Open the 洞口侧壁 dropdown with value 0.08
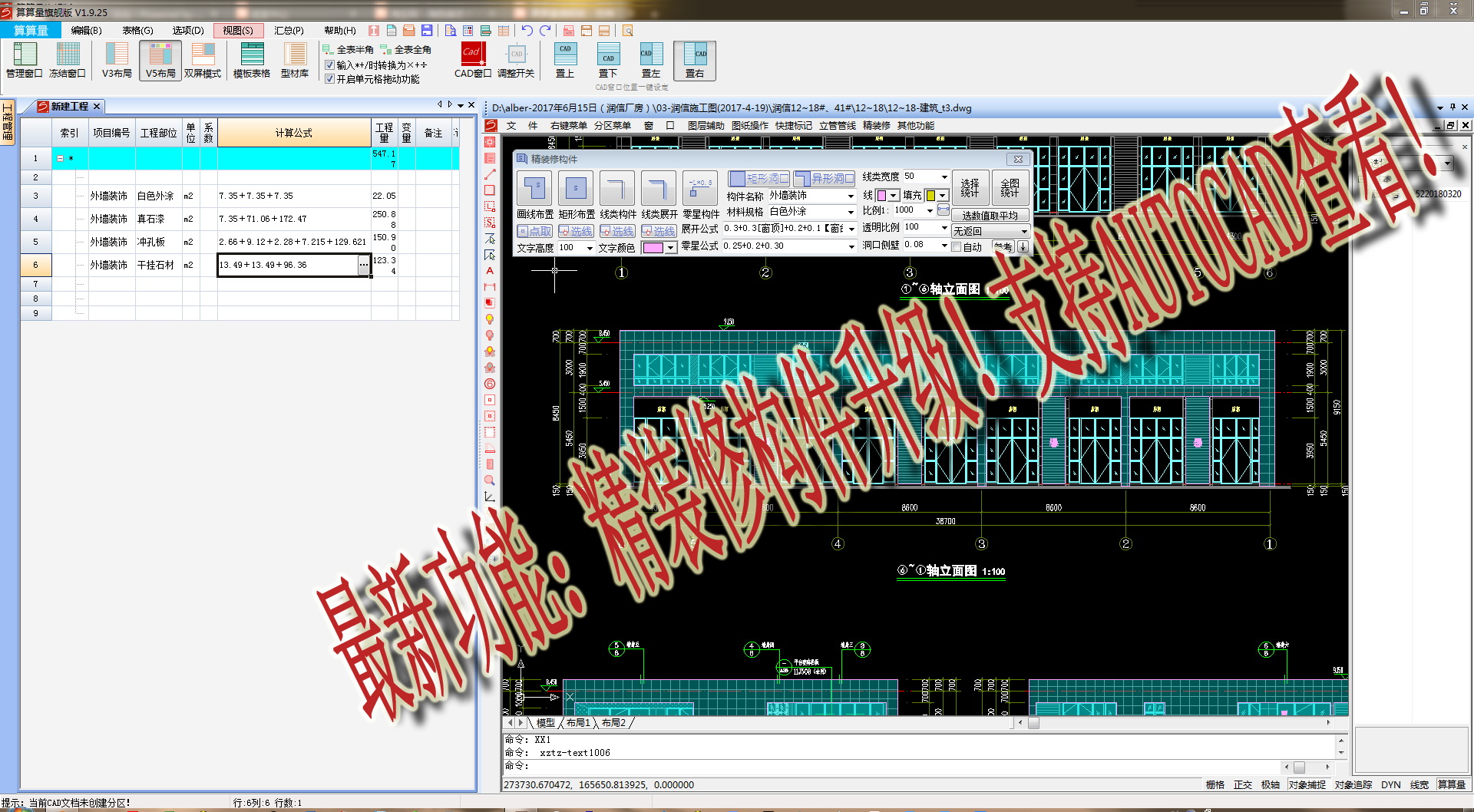The height and width of the screenshot is (812, 1474). tap(944, 245)
